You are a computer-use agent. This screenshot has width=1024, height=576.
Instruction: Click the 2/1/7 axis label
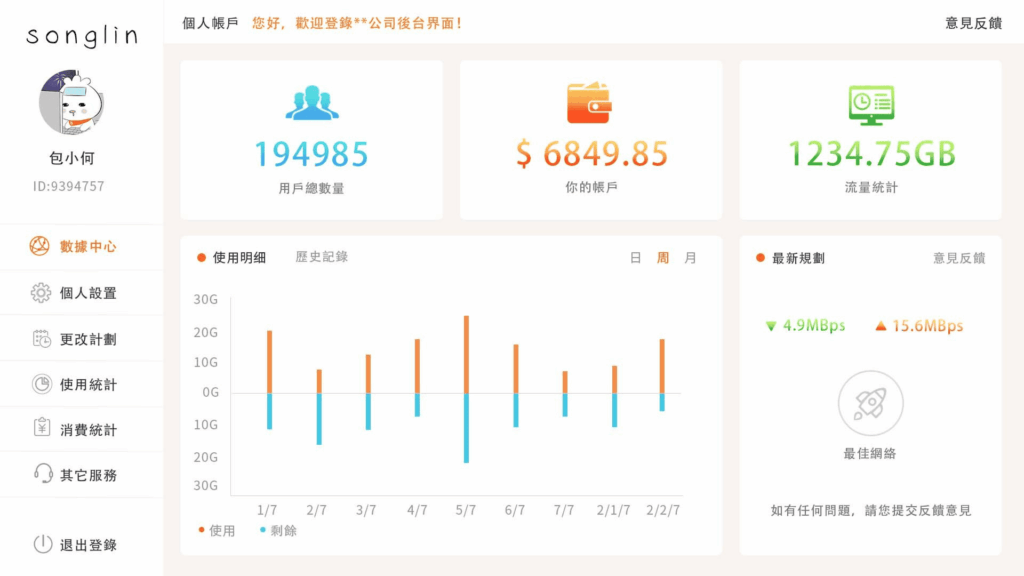pos(613,510)
